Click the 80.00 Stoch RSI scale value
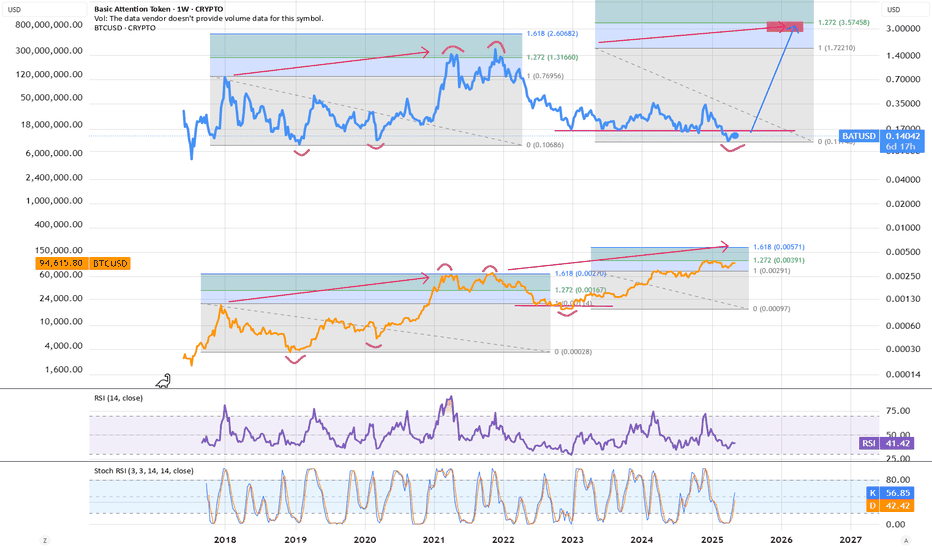Image resolution: width=932 pixels, height=550 pixels. (898, 480)
